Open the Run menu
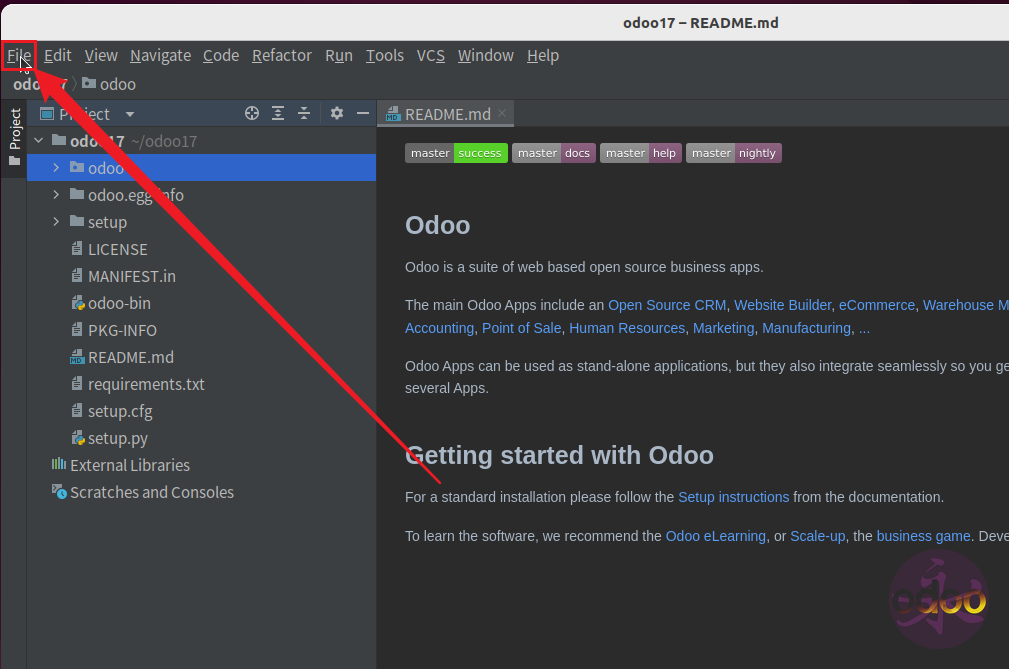 tap(338, 56)
